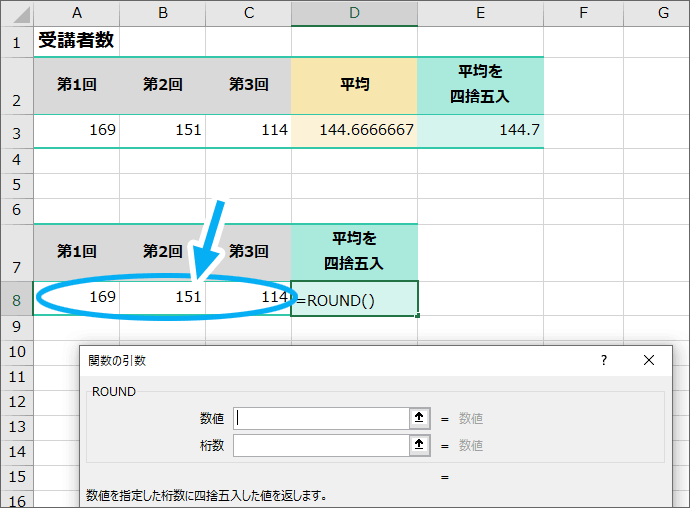Click cell A3 containing 169
Image resolution: width=690 pixels, height=508 pixels.
coord(77,131)
